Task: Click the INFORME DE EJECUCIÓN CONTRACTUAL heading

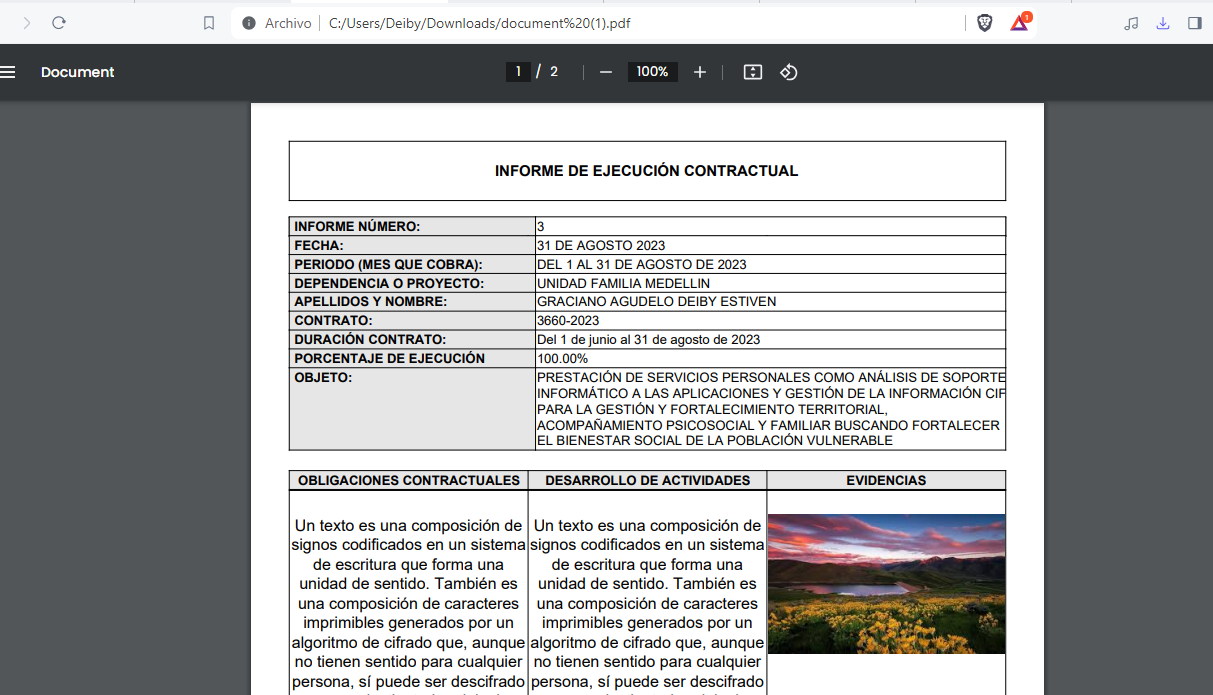Action: point(646,171)
